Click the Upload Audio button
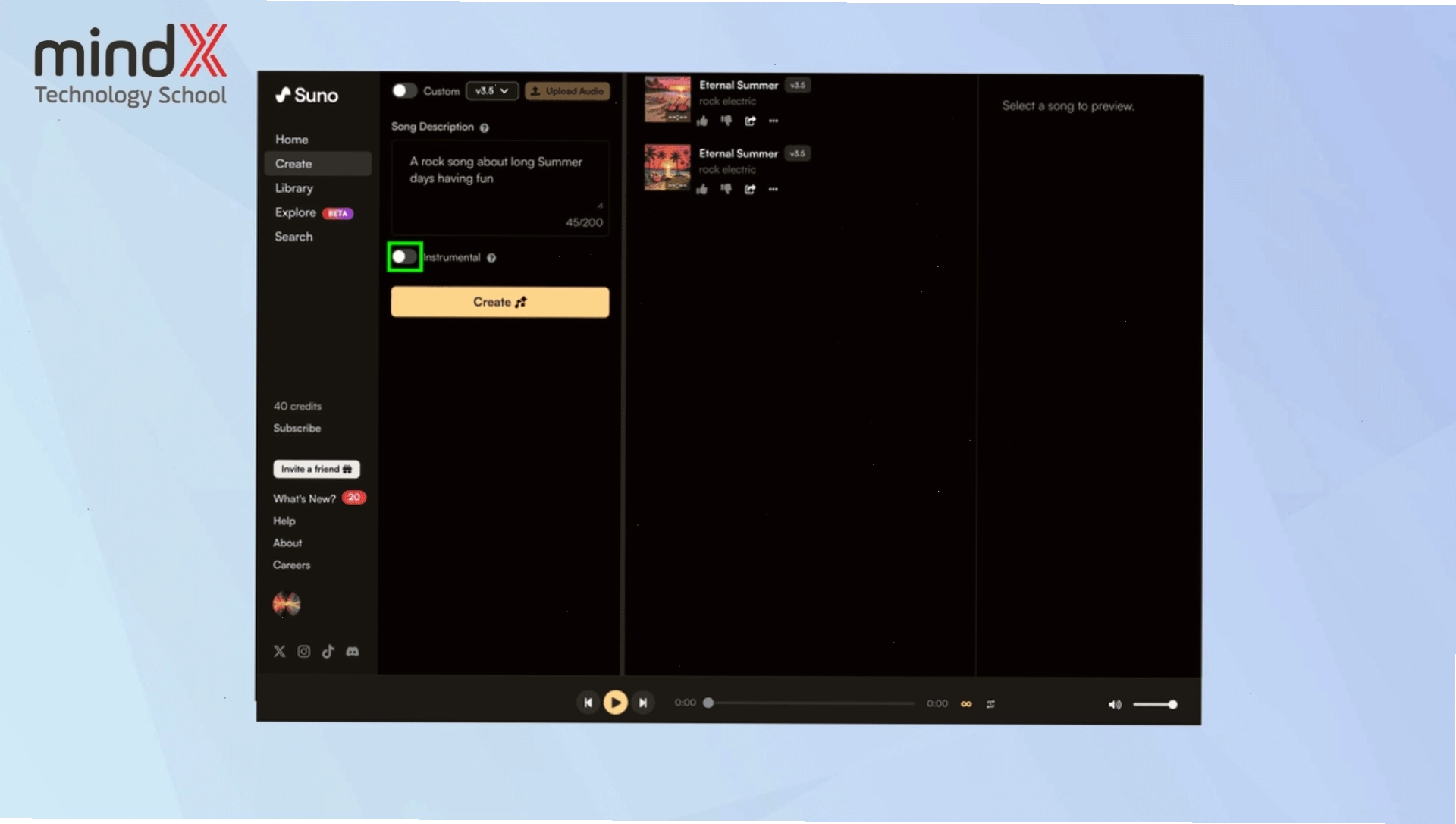Screen dimensions: 1456x824 click(567, 91)
